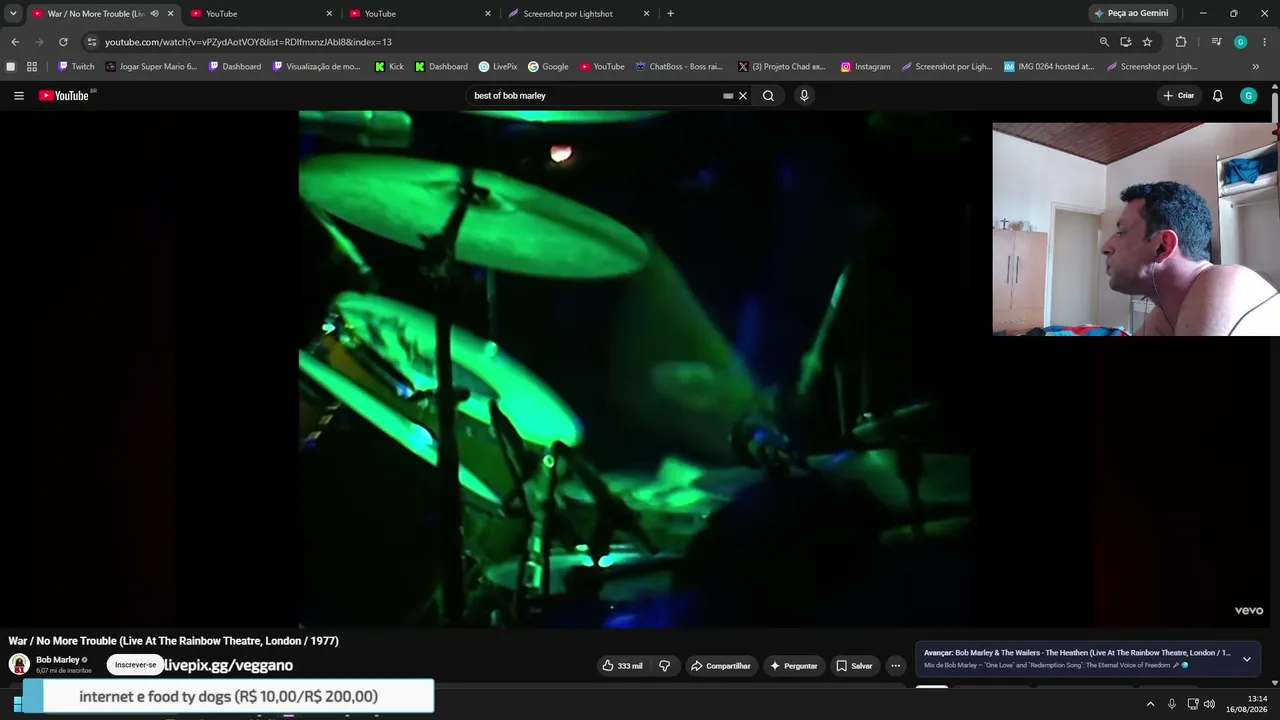1280x720 pixels.
Task: Open more actions ellipsis under the video
Action: pyautogui.click(x=896, y=666)
